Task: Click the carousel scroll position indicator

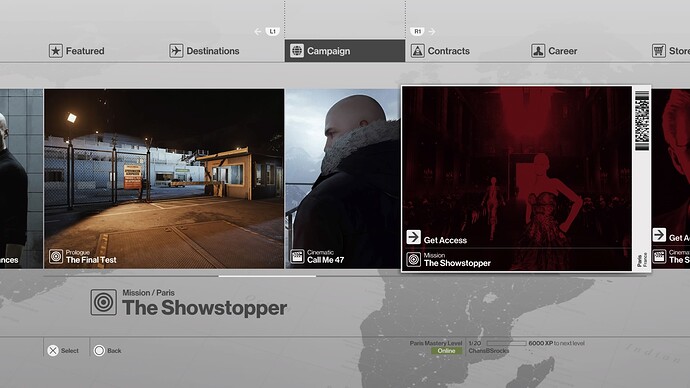Action: pos(267,276)
